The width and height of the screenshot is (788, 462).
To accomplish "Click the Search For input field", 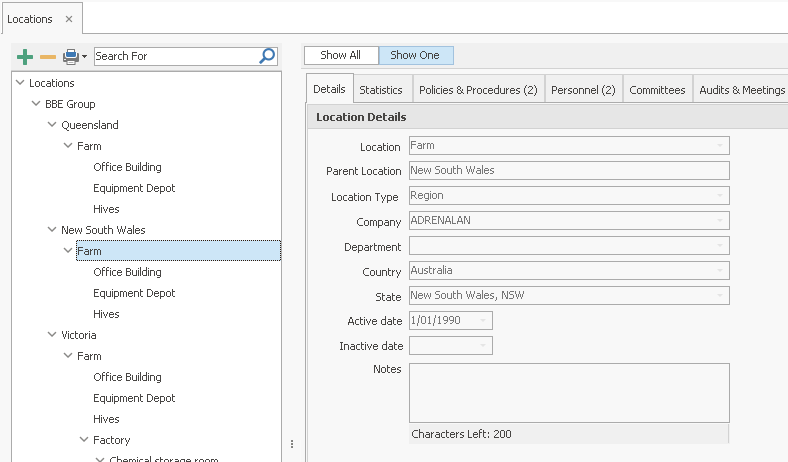I will pos(175,56).
